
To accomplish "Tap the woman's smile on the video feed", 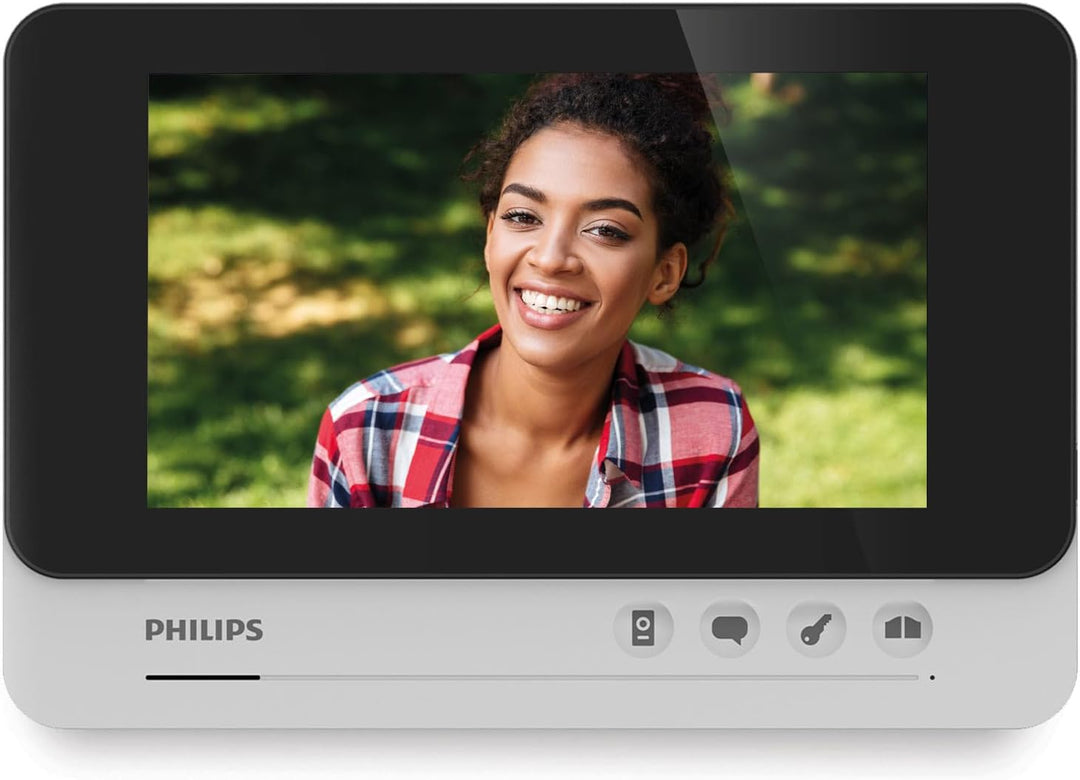I will tap(552, 302).
